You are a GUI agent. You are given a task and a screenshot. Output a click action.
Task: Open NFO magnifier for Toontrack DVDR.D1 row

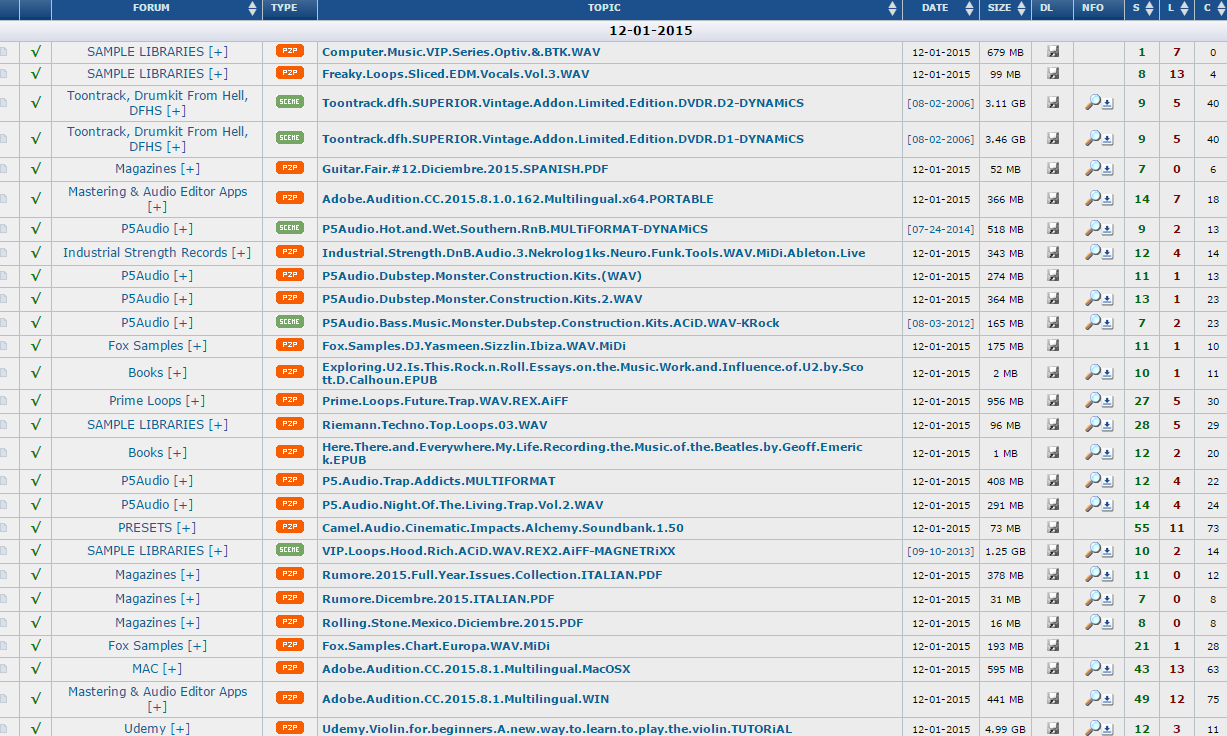coord(1093,139)
